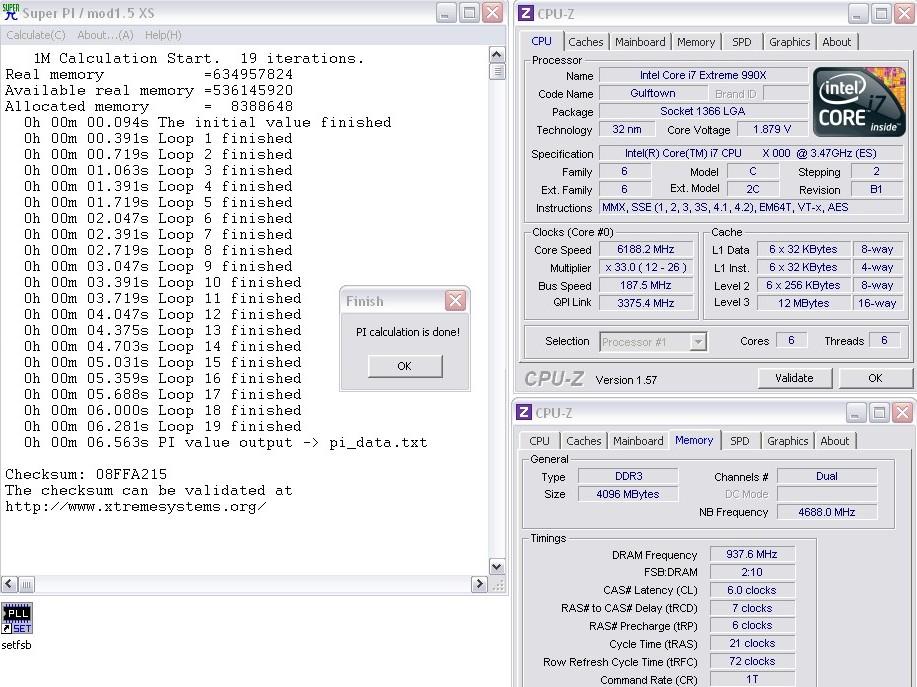Switch to SPD tab in upper CPU-Z
917x687 pixels.
(742, 42)
